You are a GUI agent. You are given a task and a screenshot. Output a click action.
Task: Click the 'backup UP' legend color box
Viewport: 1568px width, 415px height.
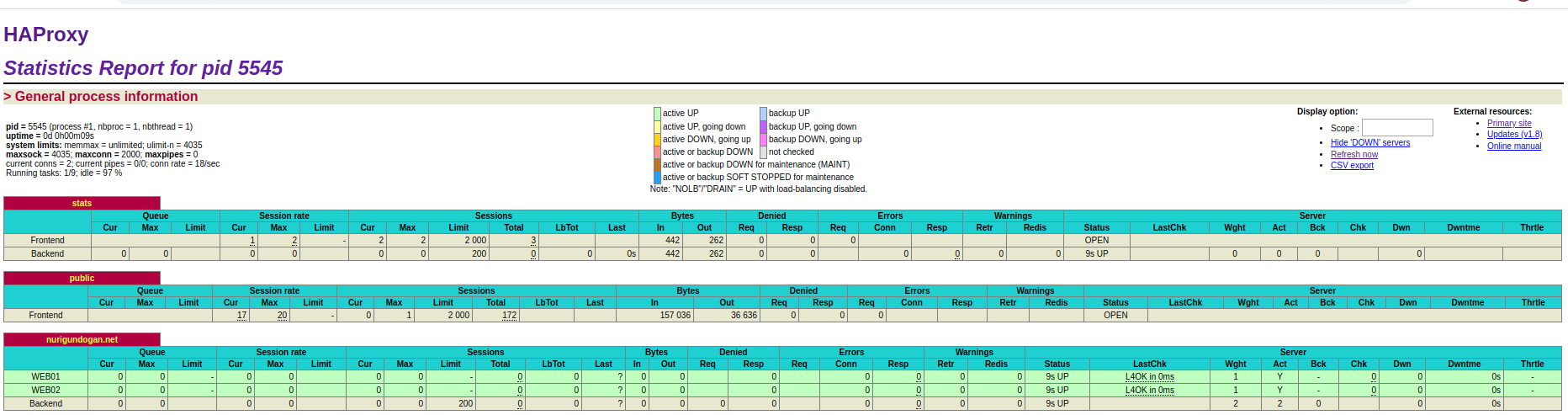click(x=763, y=114)
